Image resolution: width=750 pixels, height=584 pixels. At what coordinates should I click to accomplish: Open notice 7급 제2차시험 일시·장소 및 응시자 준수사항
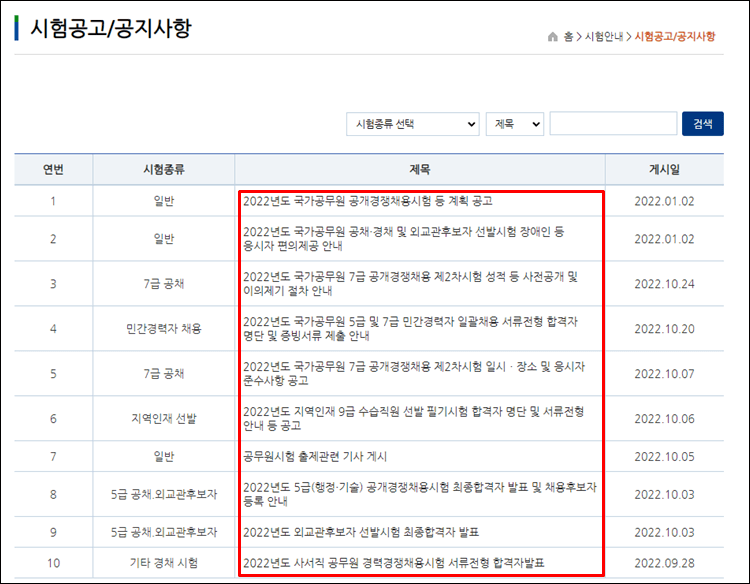414,374
